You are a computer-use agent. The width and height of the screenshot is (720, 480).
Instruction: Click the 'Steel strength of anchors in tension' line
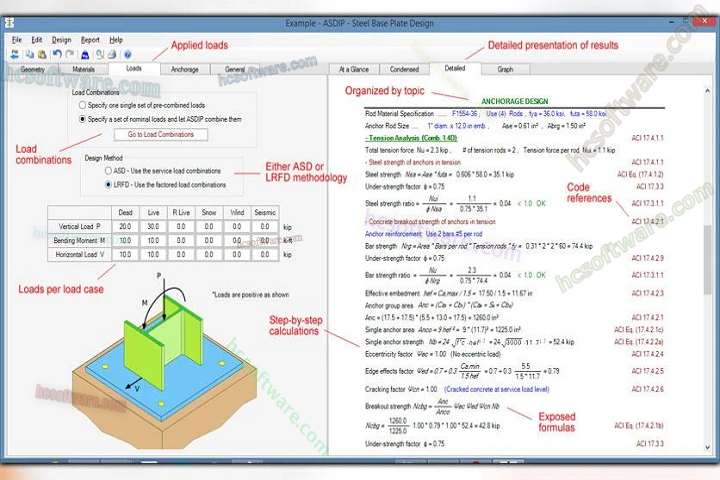413,162
